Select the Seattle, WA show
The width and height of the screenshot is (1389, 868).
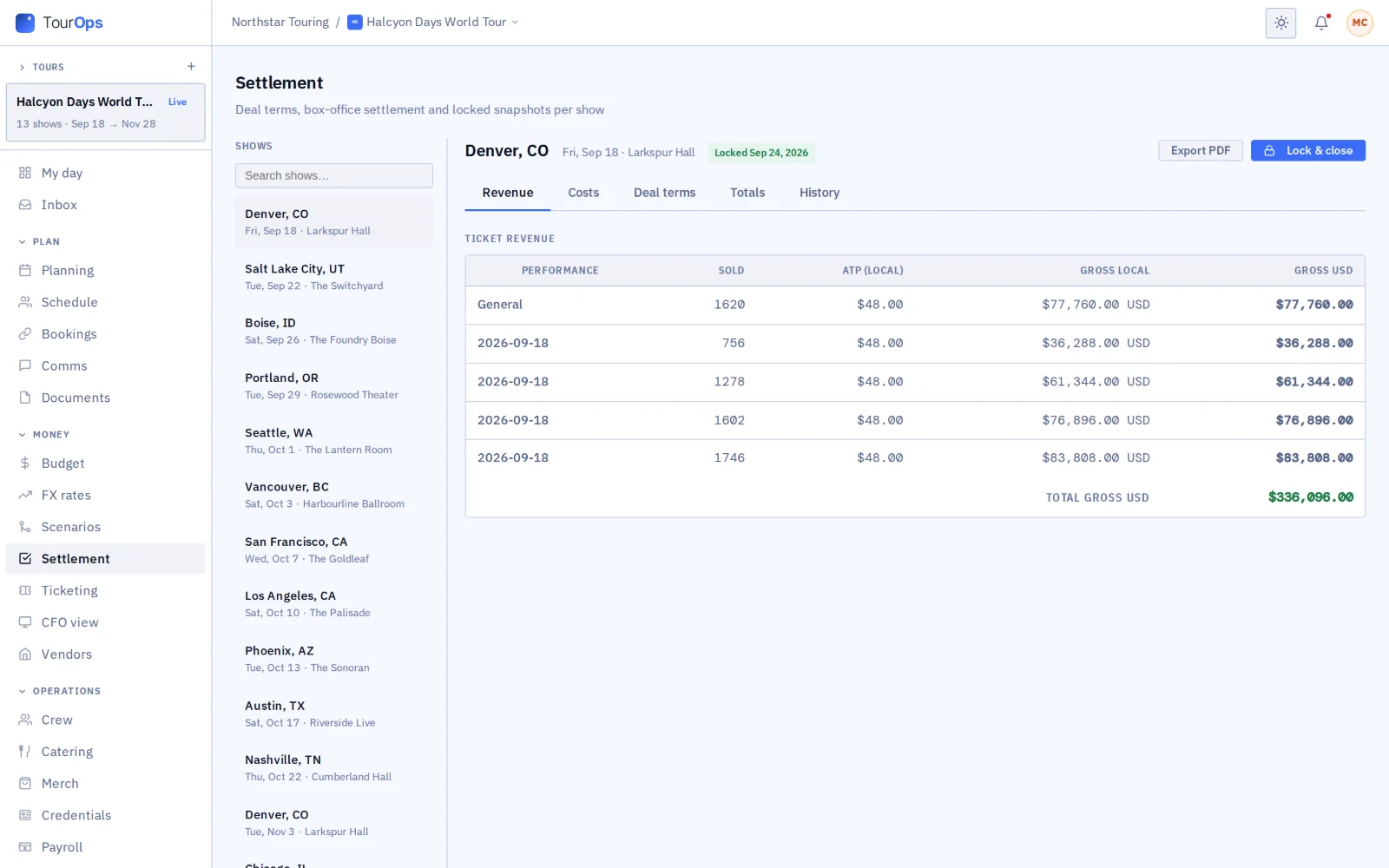pos(334,441)
